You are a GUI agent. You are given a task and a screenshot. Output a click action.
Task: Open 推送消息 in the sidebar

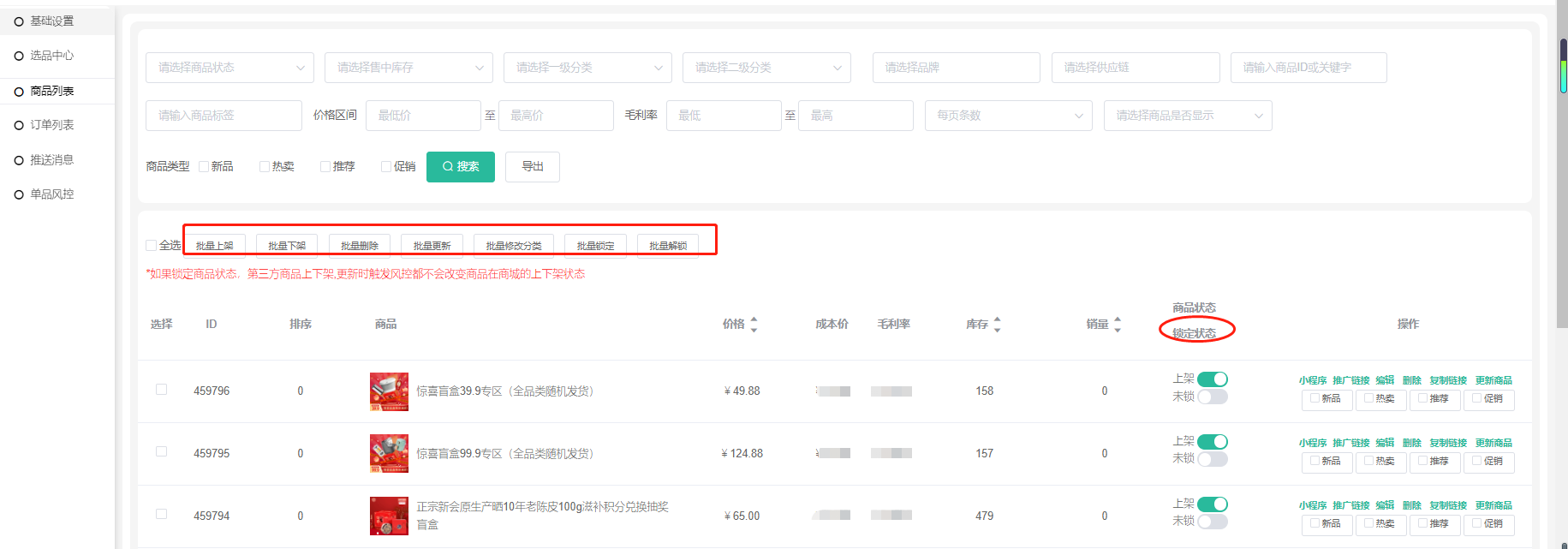(x=52, y=160)
